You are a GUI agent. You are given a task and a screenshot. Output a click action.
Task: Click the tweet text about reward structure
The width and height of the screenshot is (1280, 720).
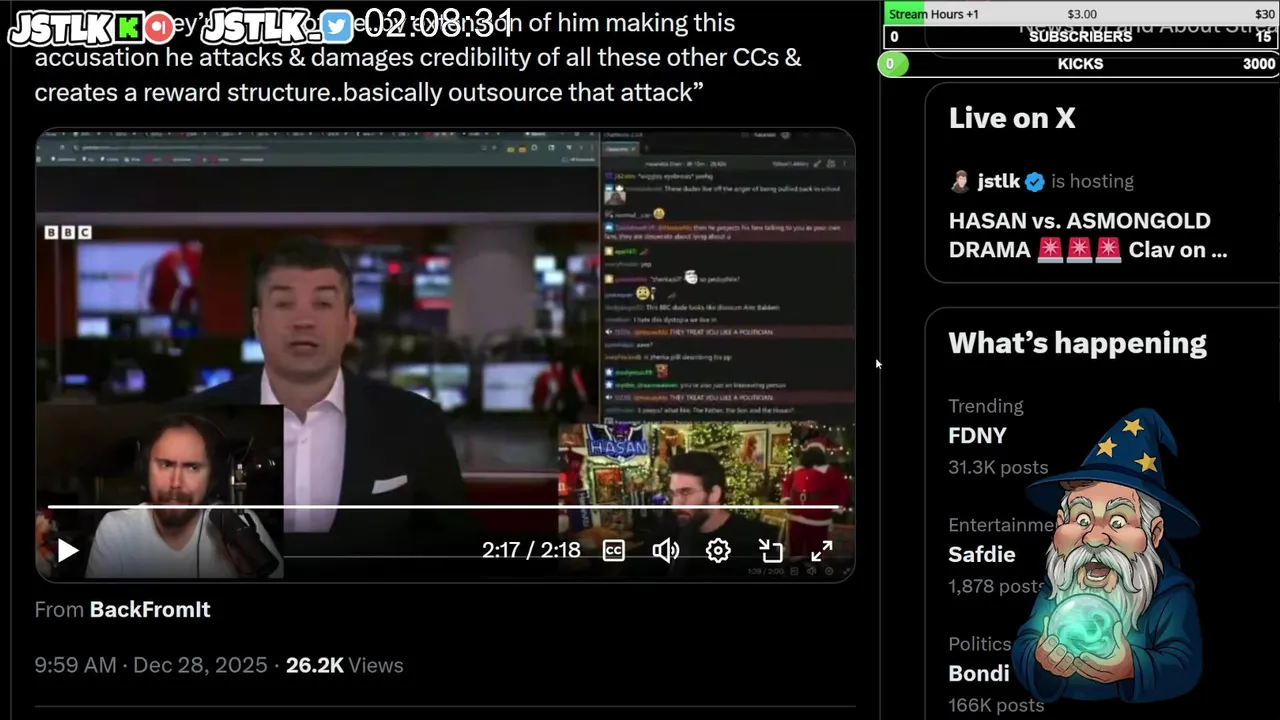(x=369, y=92)
